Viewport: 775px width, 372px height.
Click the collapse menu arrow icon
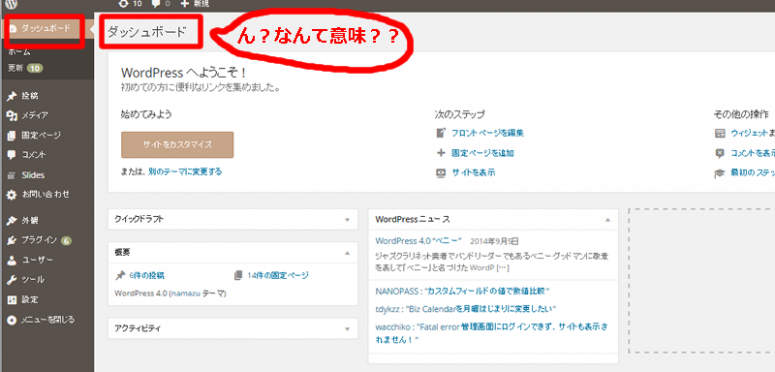pos(12,320)
